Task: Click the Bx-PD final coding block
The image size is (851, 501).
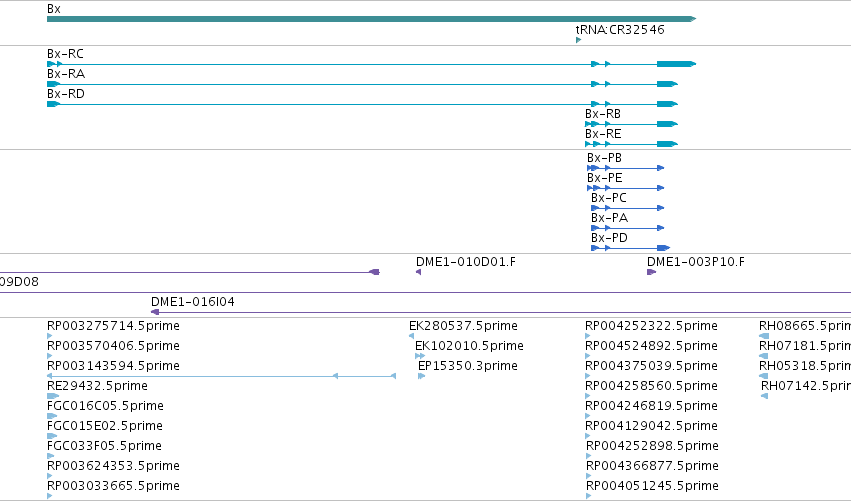Action: [x=663, y=248]
